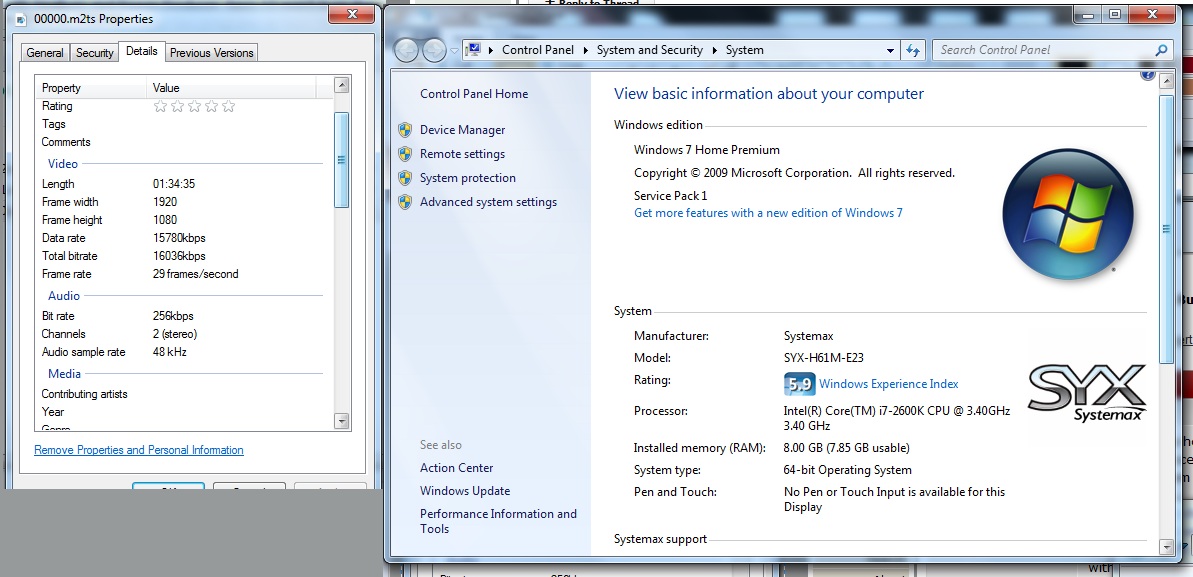Click the Properties list scroll down arrow
Screen dimensions: 1193x577
[x=341, y=420]
